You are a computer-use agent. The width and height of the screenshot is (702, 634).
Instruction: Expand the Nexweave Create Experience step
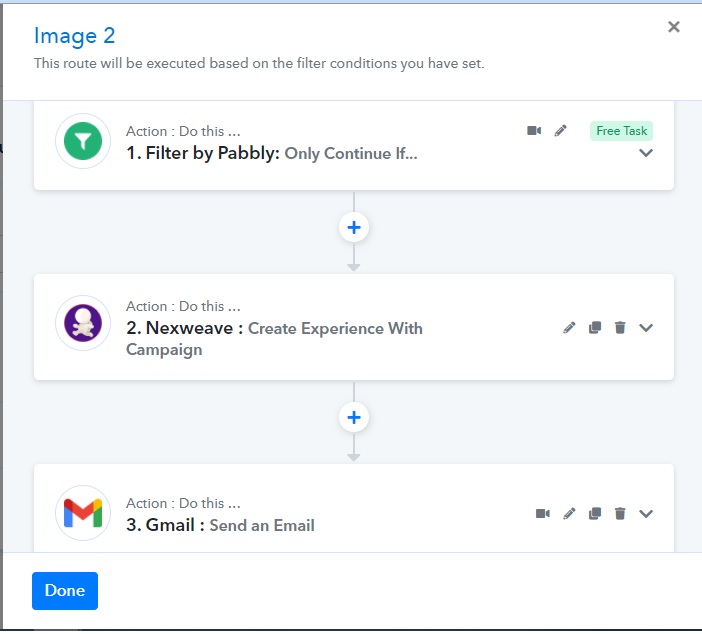(646, 328)
